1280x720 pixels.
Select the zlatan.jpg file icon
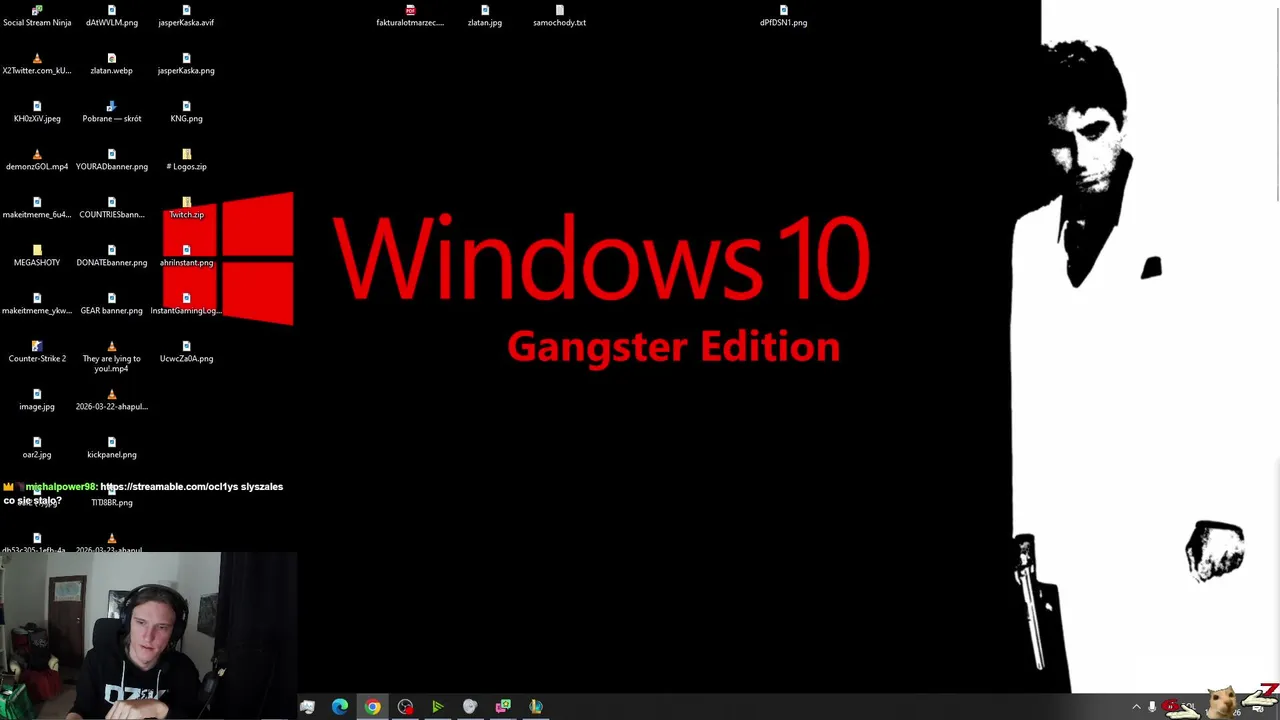485,16
